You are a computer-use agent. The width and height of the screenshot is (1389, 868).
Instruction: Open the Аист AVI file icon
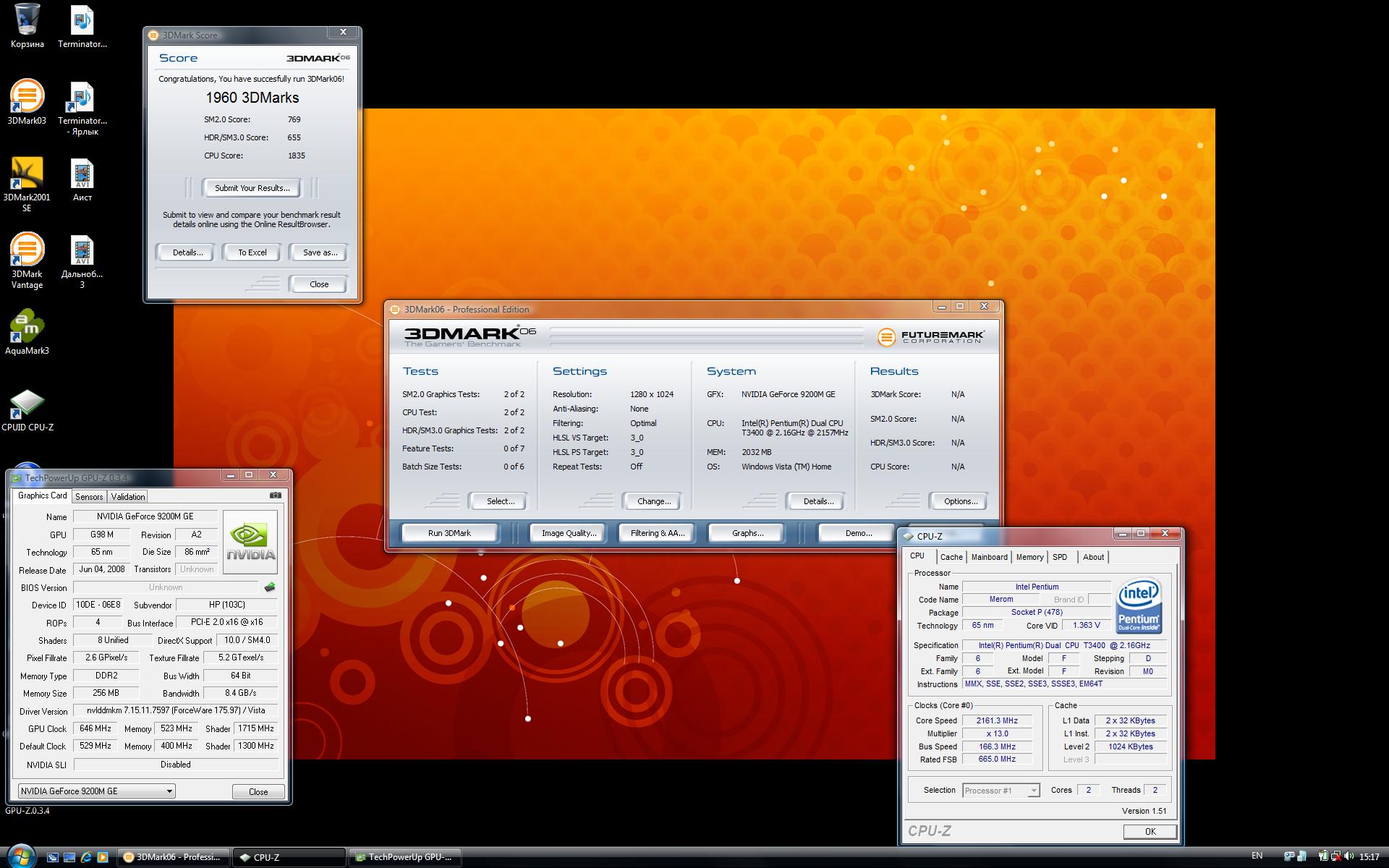point(82,180)
